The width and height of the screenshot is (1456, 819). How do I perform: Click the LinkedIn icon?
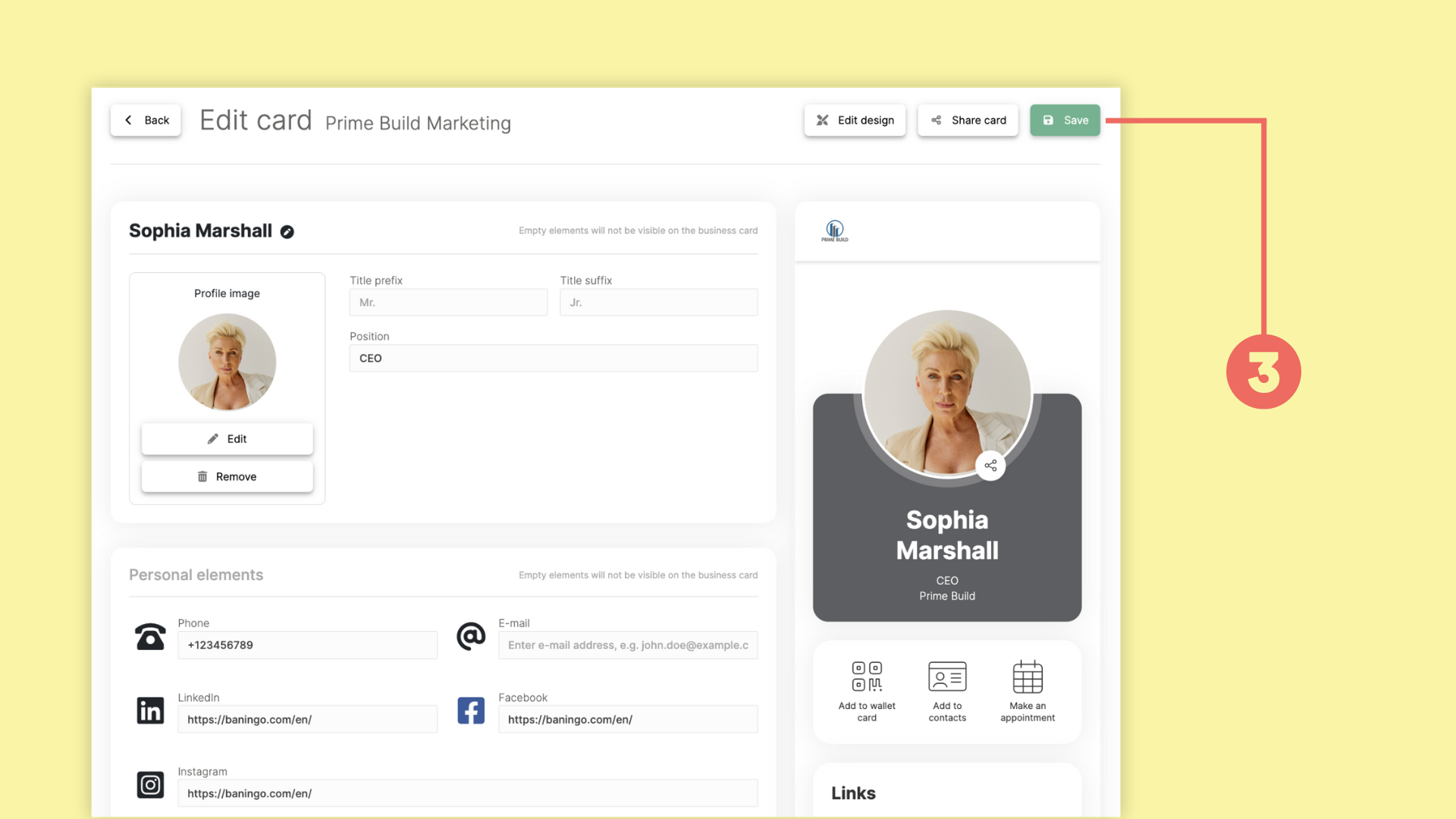(x=150, y=711)
